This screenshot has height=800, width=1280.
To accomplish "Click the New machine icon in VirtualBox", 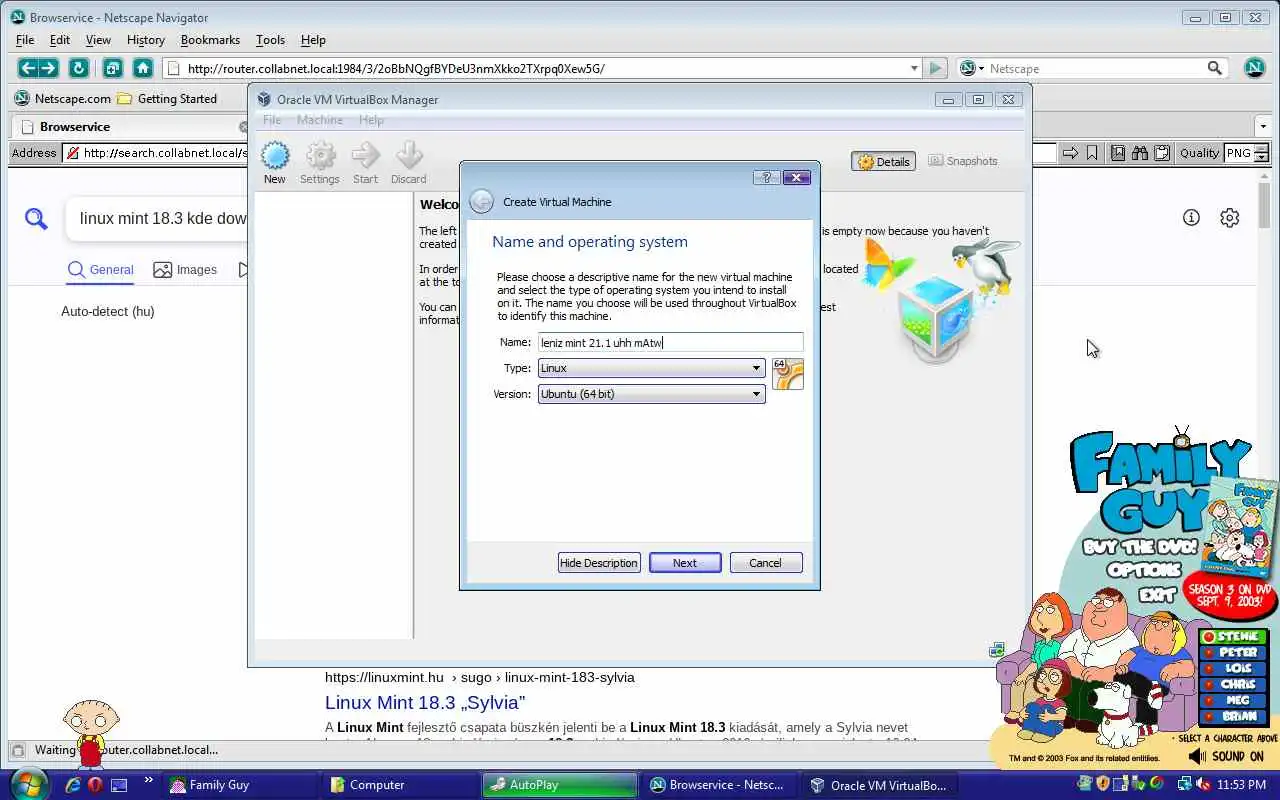I will click(x=275, y=156).
